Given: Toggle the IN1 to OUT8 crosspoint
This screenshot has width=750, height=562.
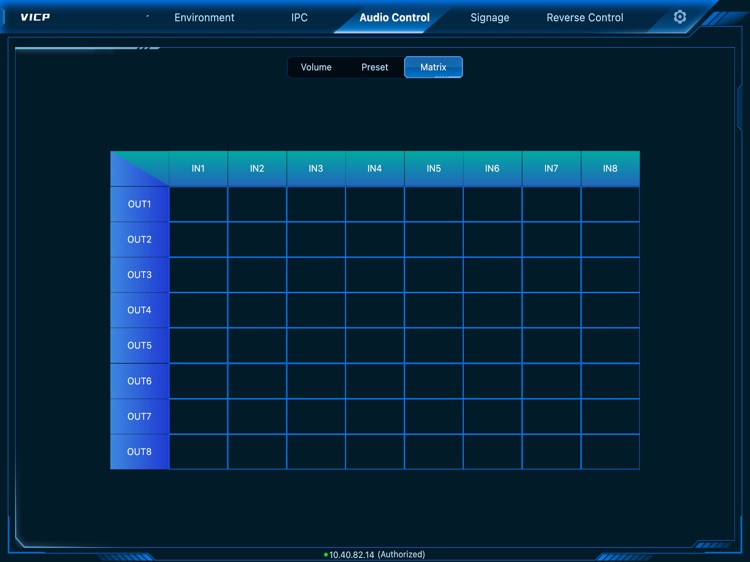Looking at the screenshot, I should click(x=199, y=452).
